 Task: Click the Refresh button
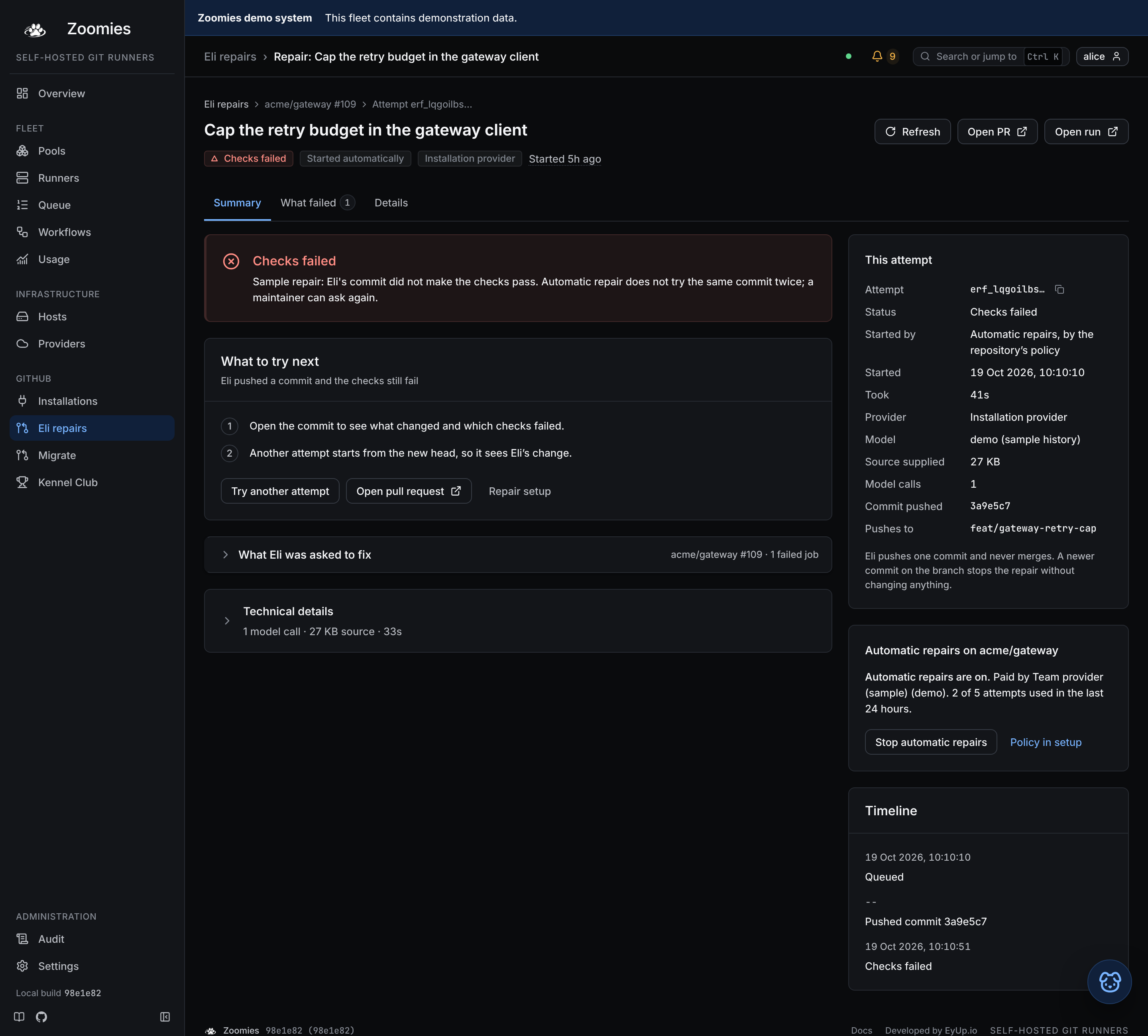(x=912, y=131)
